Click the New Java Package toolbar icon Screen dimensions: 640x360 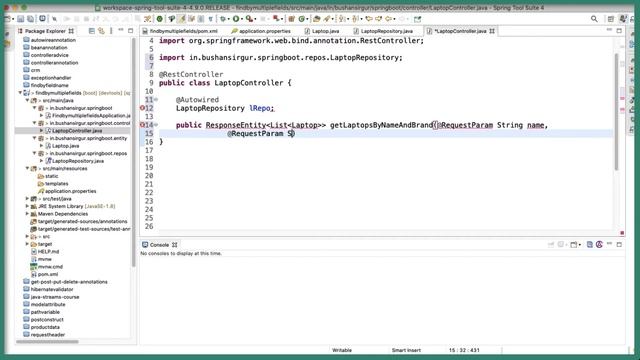pyautogui.click(x=291, y=19)
